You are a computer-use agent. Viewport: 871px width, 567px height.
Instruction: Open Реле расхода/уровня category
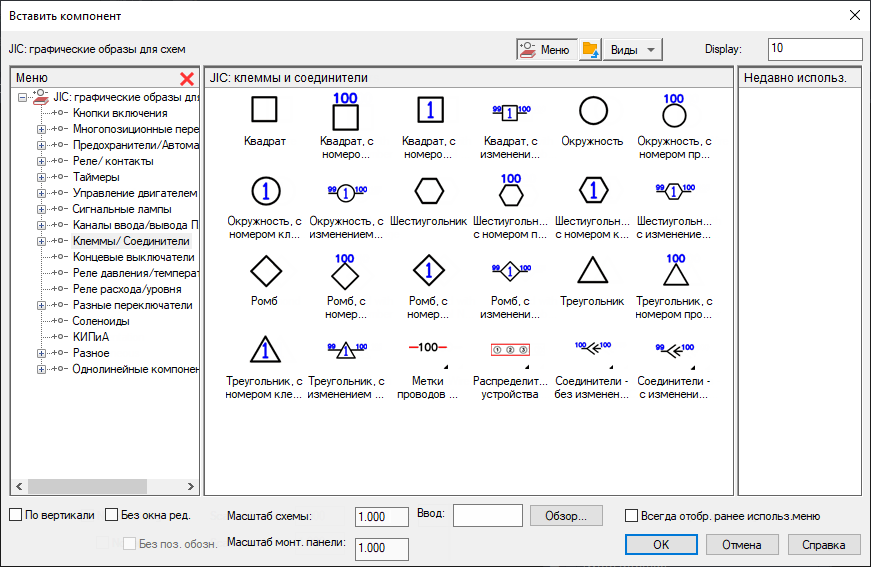click(127, 289)
